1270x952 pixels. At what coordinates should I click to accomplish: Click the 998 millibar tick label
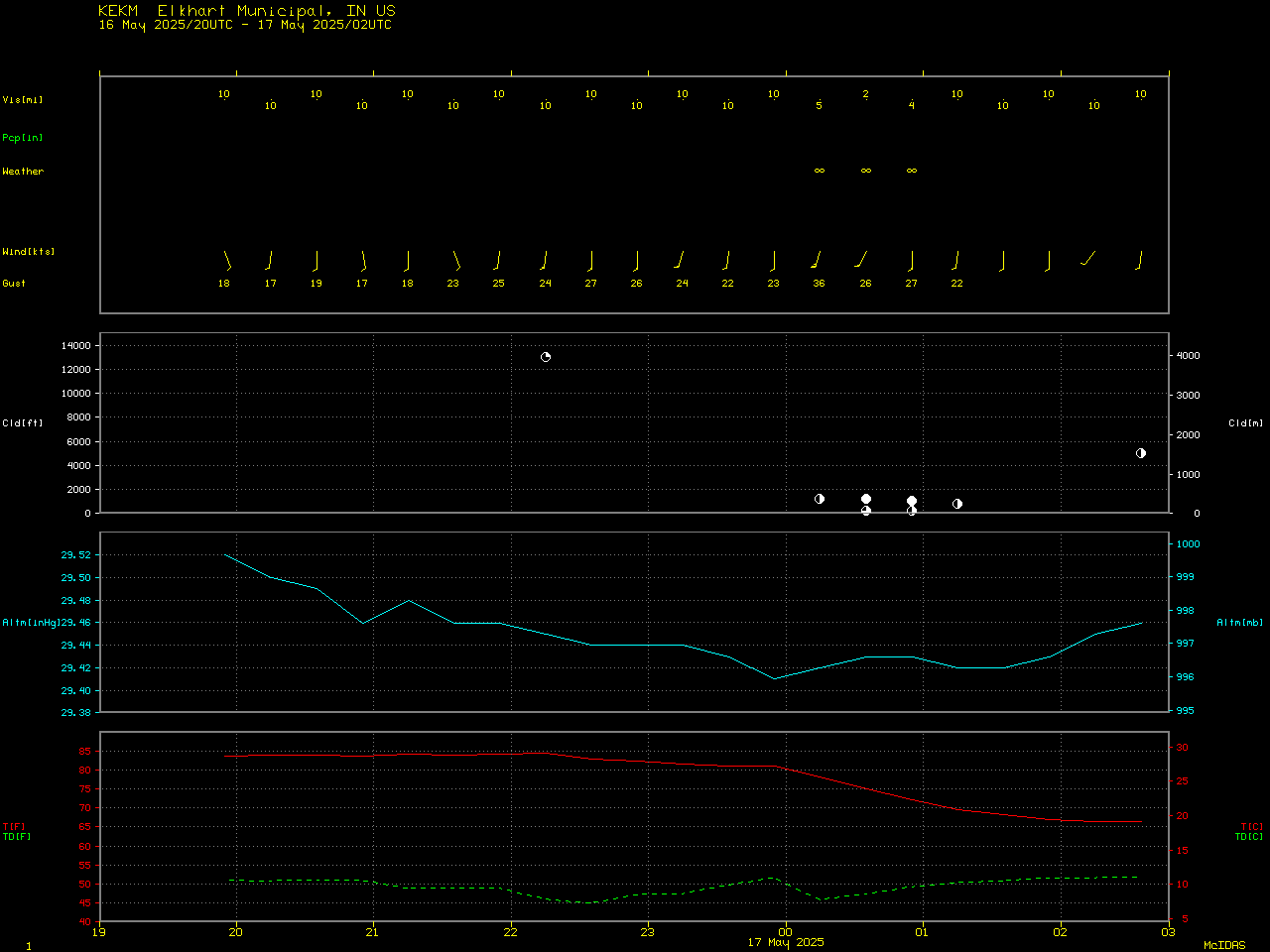click(x=1186, y=611)
